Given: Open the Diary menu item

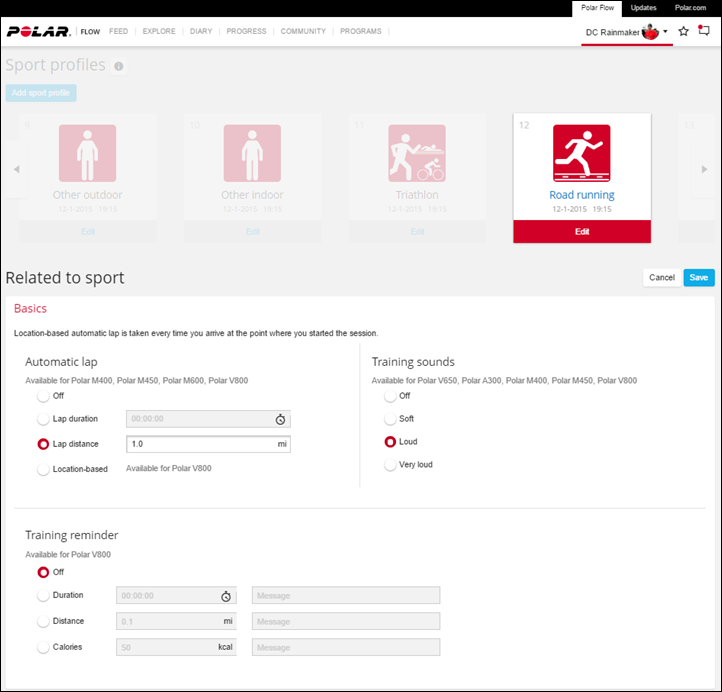Looking at the screenshot, I should point(200,32).
